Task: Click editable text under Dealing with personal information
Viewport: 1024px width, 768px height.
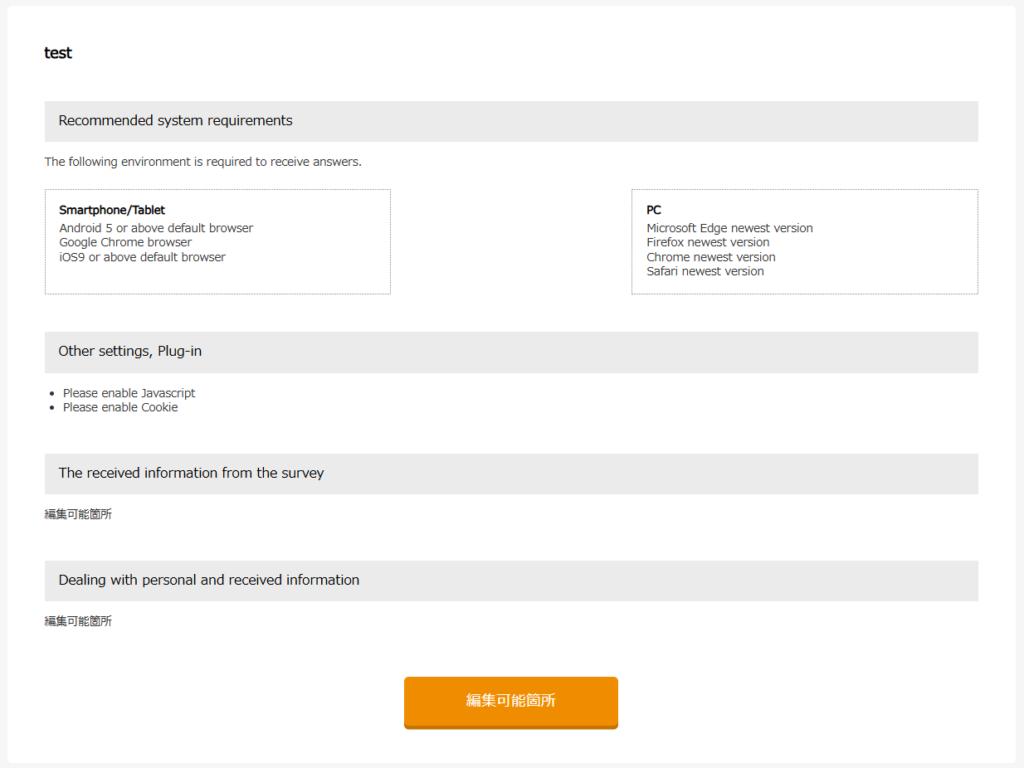Action: pos(78,621)
